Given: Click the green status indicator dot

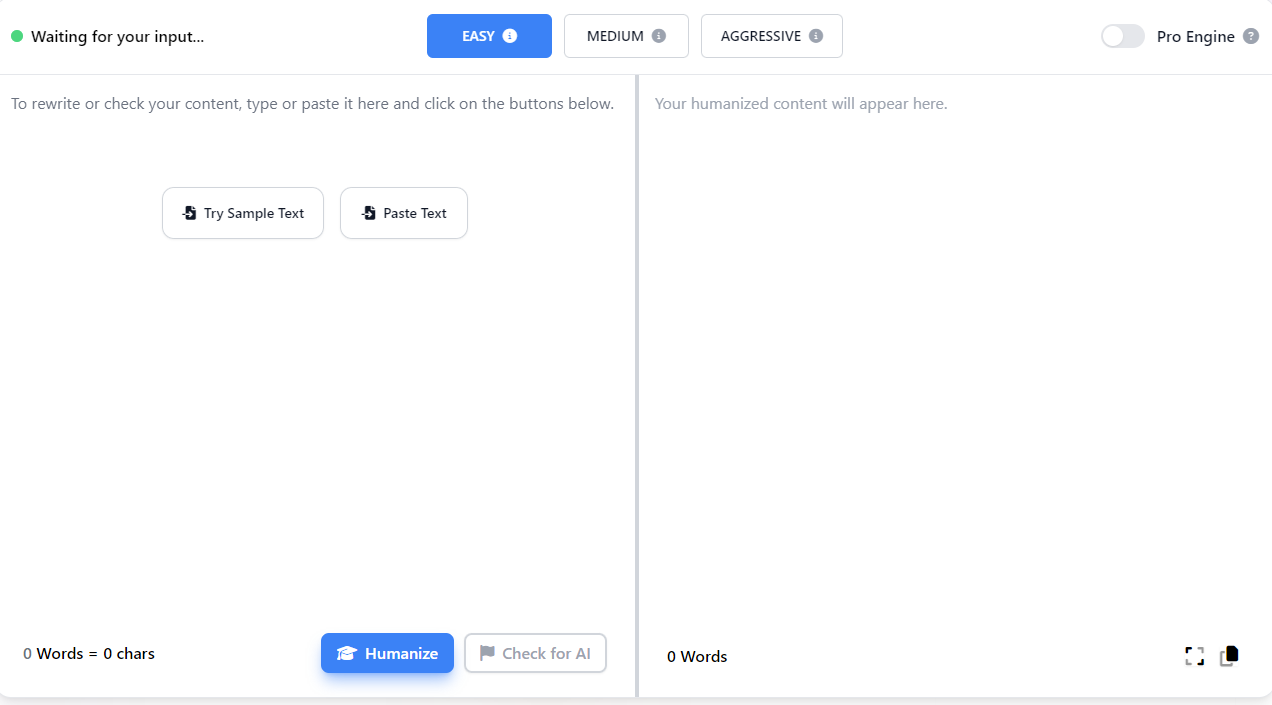Looking at the screenshot, I should (15, 35).
